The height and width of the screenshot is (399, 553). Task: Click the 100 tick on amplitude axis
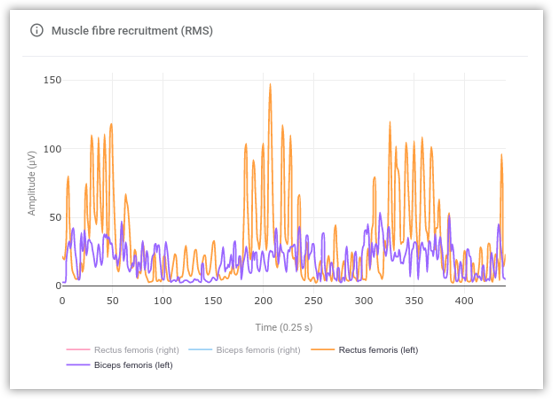point(52,149)
